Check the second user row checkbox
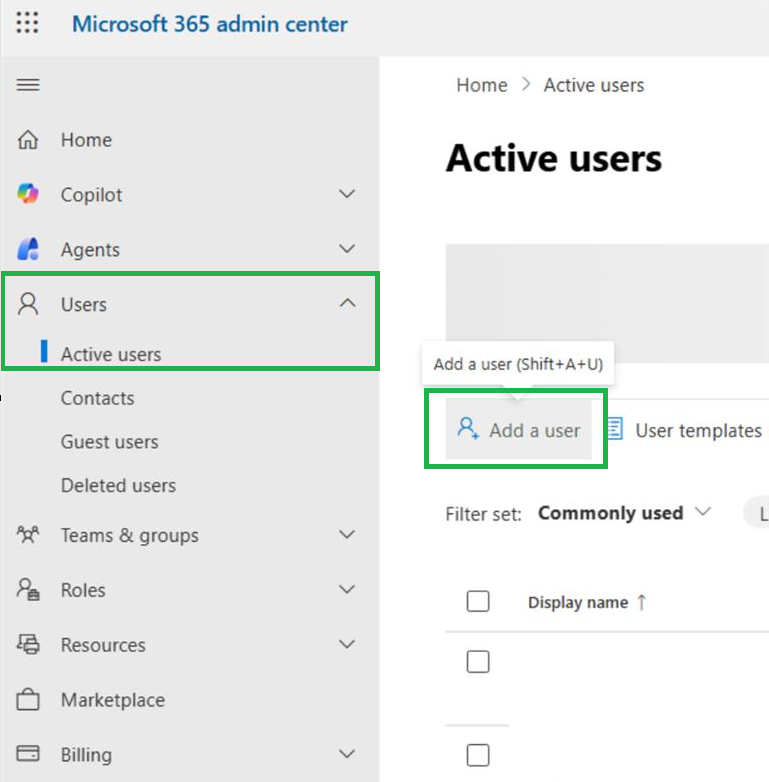769x782 pixels. [x=478, y=755]
